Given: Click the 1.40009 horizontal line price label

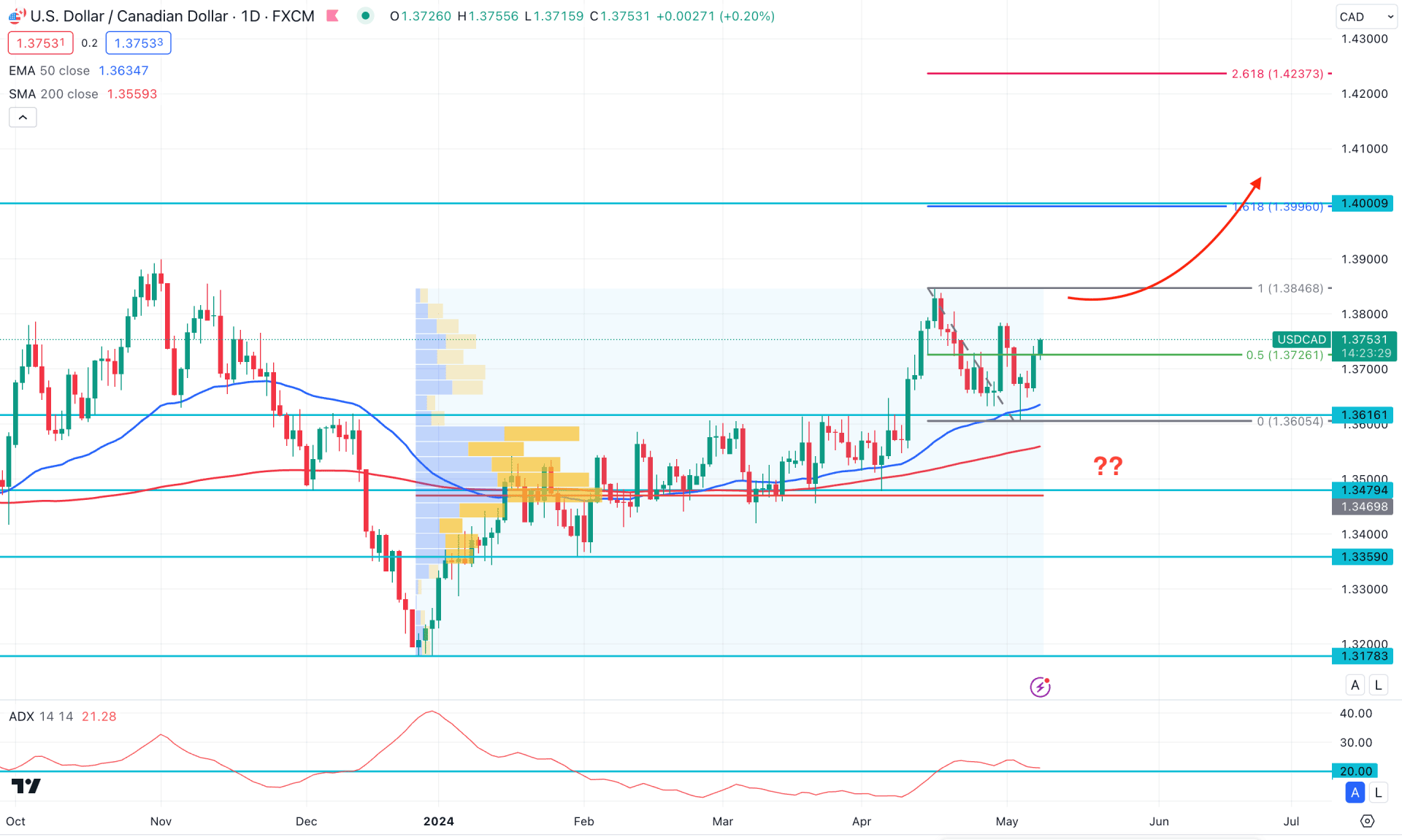Looking at the screenshot, I should point(1363,204).
